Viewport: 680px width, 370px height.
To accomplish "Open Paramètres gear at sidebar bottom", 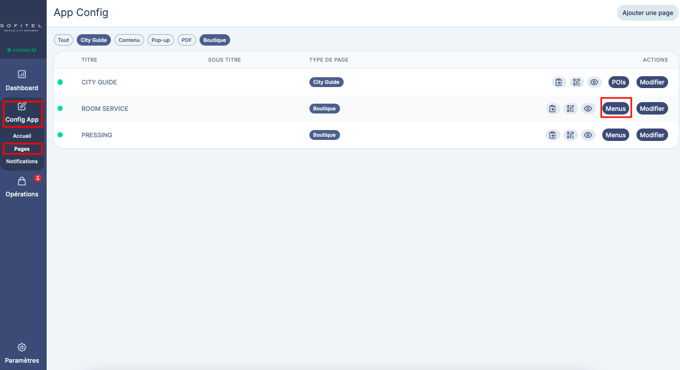I will [22, 347].
